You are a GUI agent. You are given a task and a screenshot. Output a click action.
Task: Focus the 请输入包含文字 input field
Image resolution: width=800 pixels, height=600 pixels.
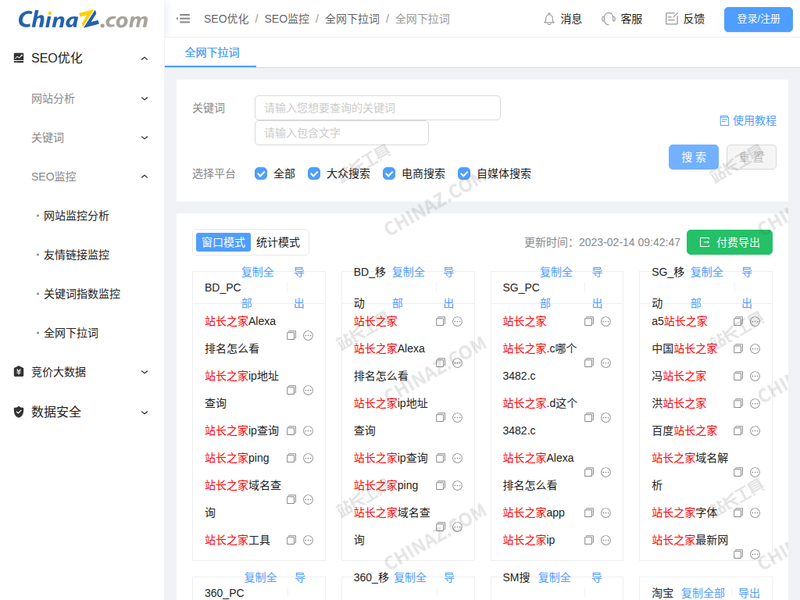(x=341, y=133)
